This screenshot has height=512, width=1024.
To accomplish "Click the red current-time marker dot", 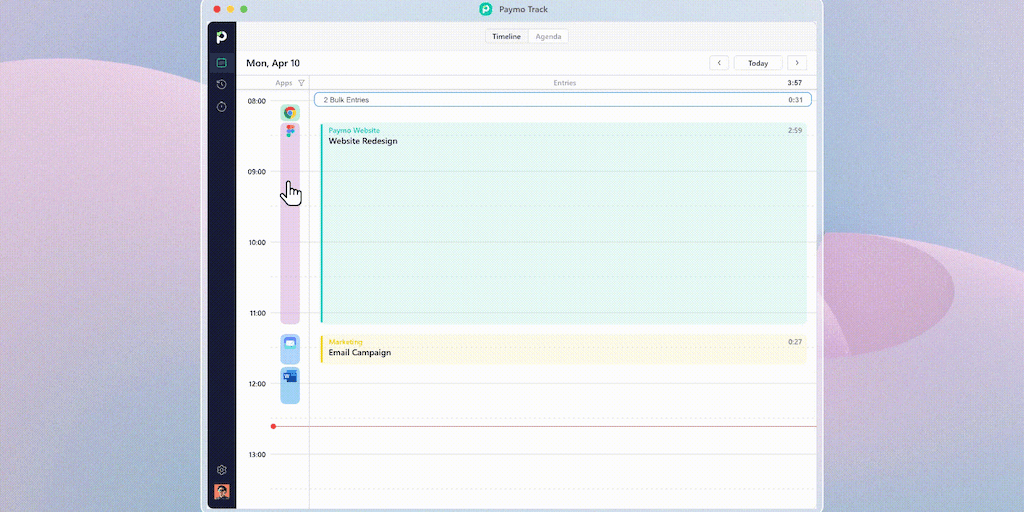I will [273, 426].
